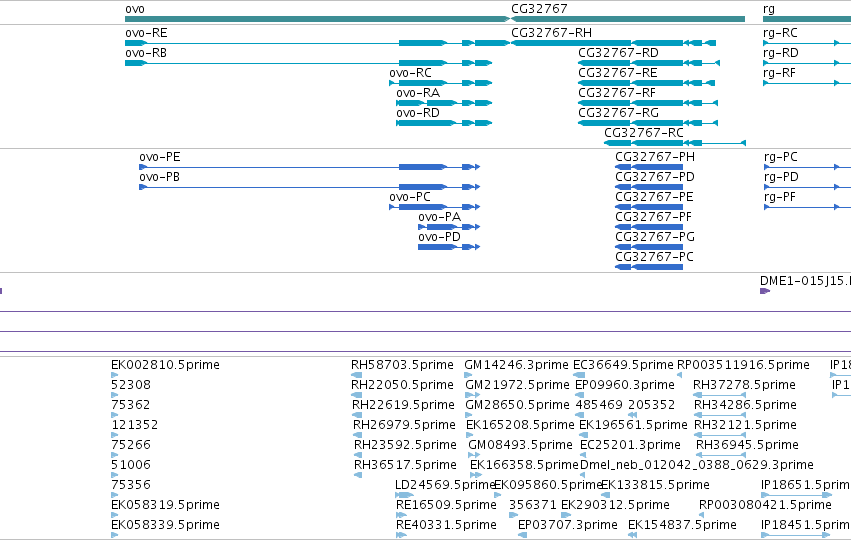Click the EK002810.5prime EST arrow
The height and width of the screenshot is (540, 851).
pyautogui.click(x=114, y=375)
